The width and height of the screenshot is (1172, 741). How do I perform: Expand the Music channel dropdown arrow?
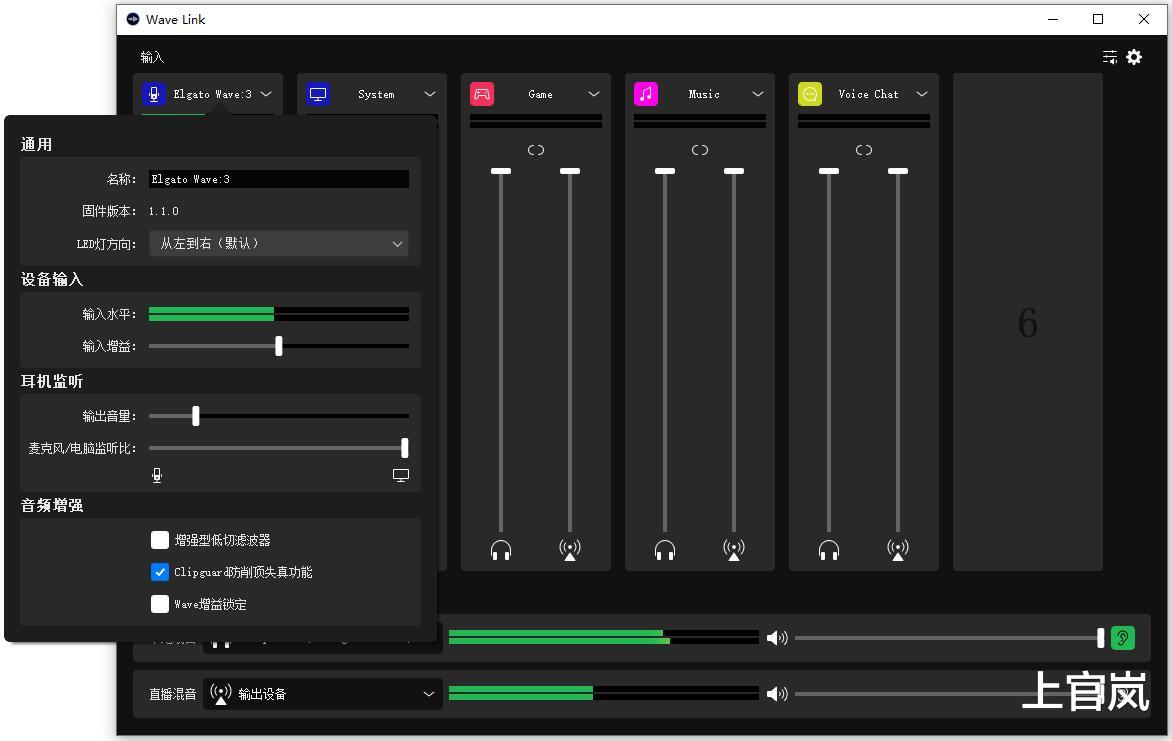(758, 94)
